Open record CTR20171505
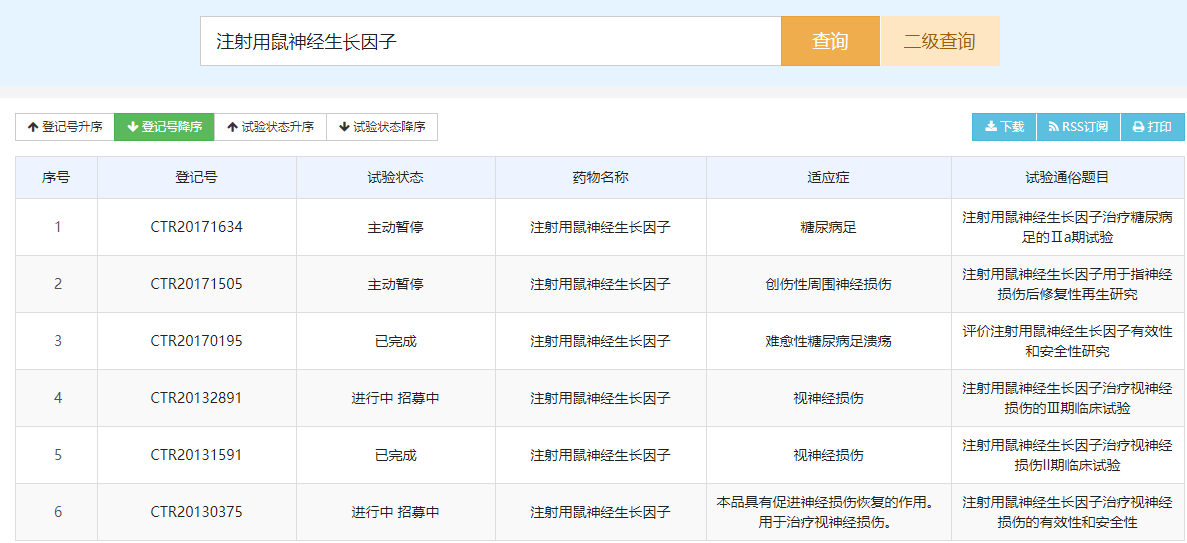The image size is (1187, 543). (197, 284)
